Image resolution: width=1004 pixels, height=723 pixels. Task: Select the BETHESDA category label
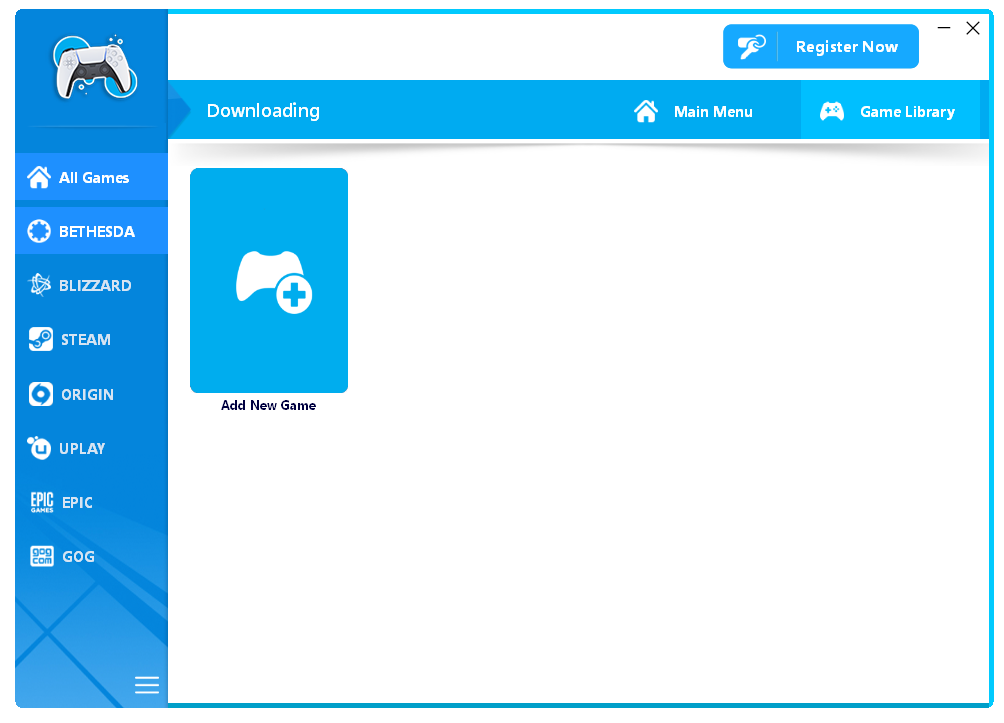pyautogui.click(x=97, y=232)
